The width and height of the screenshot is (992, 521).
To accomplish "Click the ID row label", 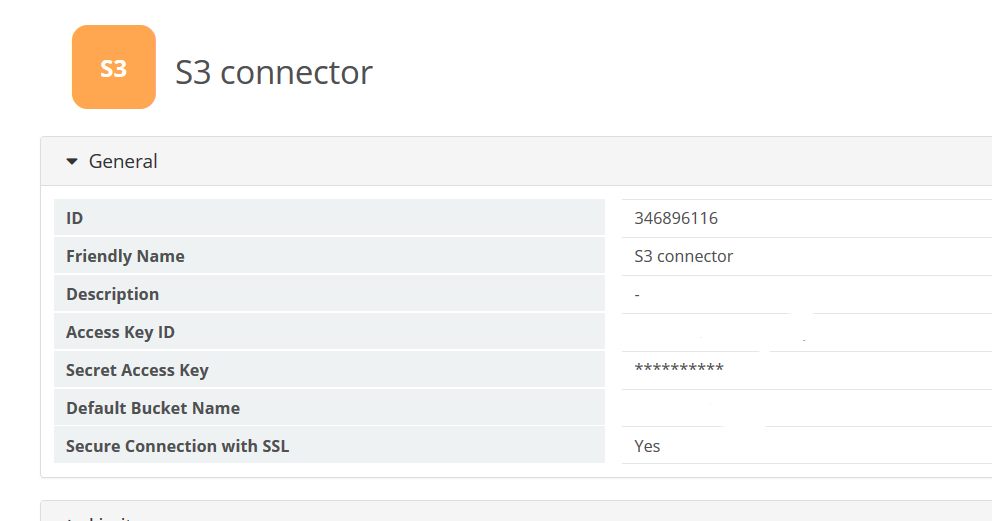I will 75,218.
